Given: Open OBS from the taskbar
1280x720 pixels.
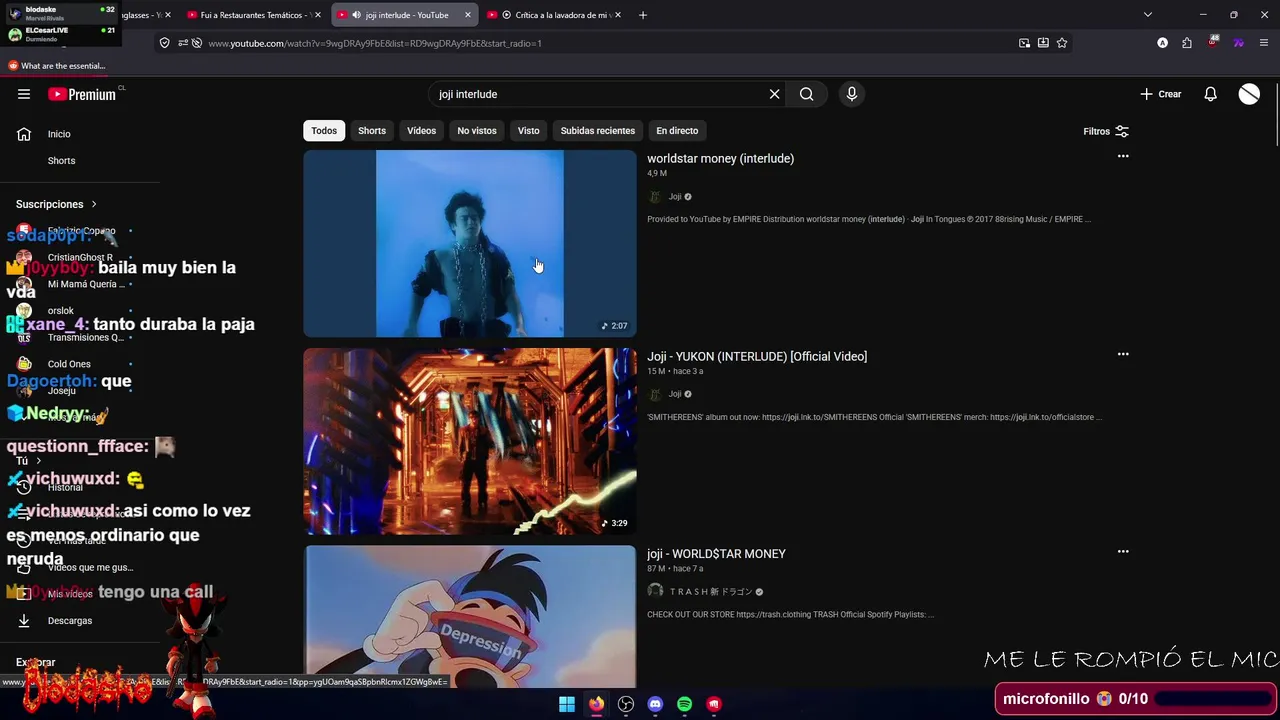Looking at the screenshot, I should coord(626,704).
